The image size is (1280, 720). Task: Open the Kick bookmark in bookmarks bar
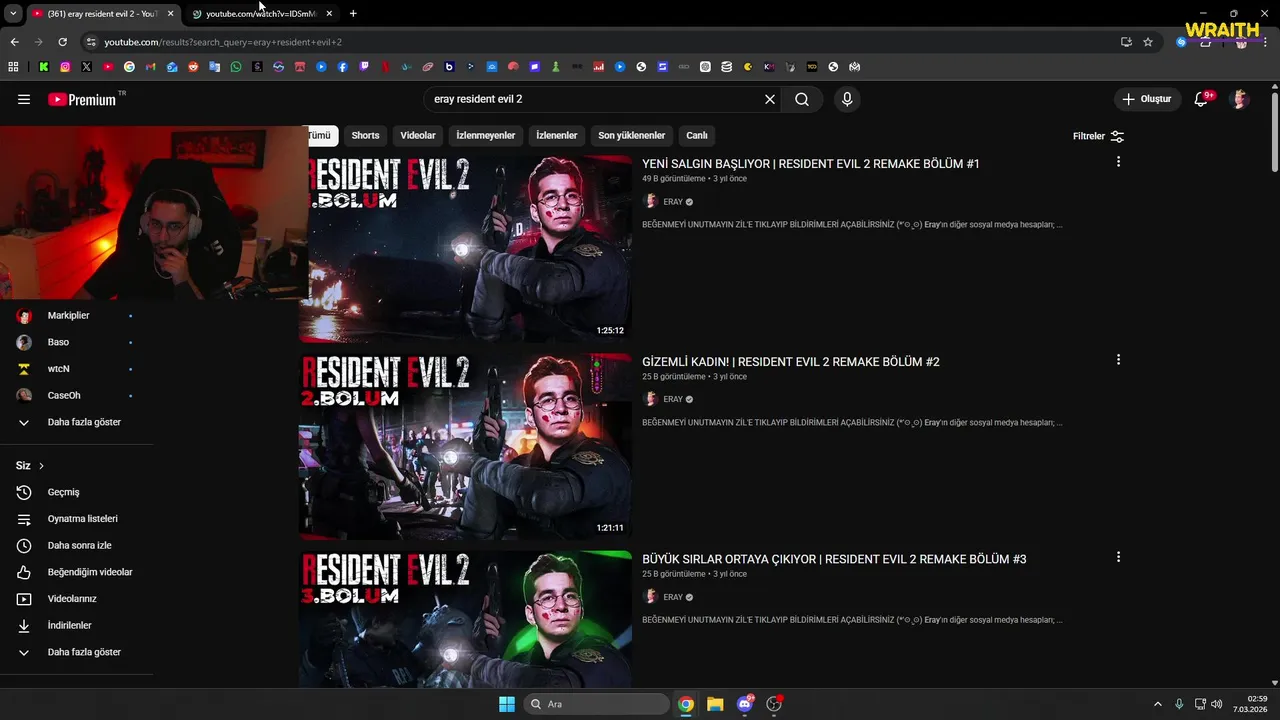(43, 67)
